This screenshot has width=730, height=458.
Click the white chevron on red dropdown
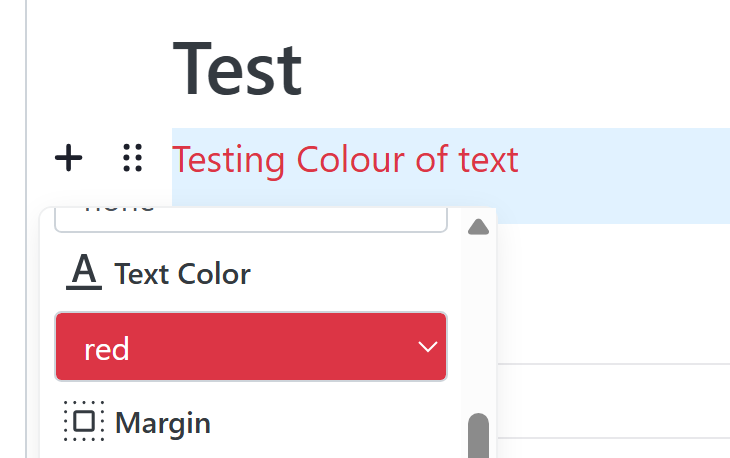tap(428, 347)
